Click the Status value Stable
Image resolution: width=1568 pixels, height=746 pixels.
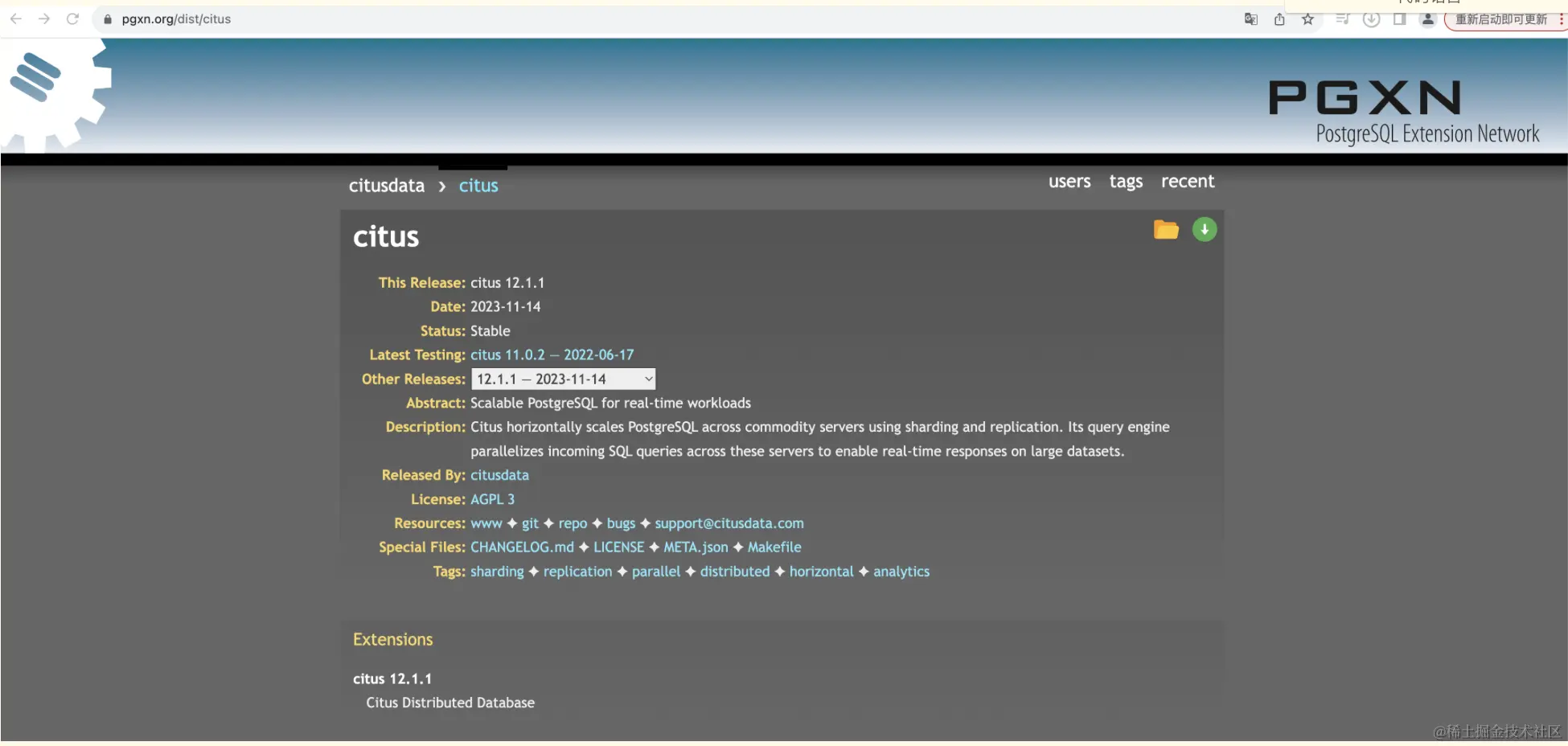491,330
